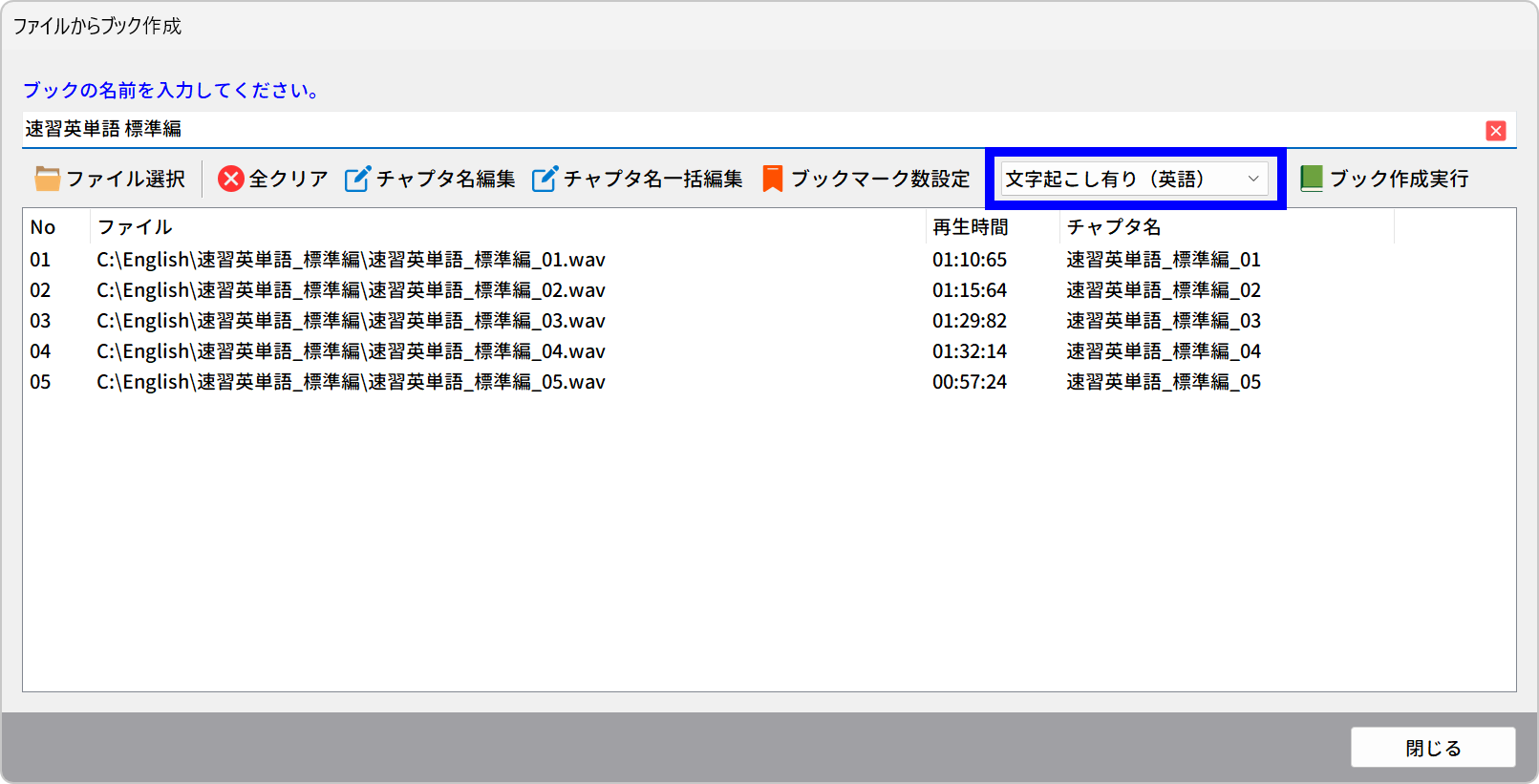Viewport: 1539px width, 784px height.
Task: Click the ファイル選択 folder icon
Action: (47, 179)
